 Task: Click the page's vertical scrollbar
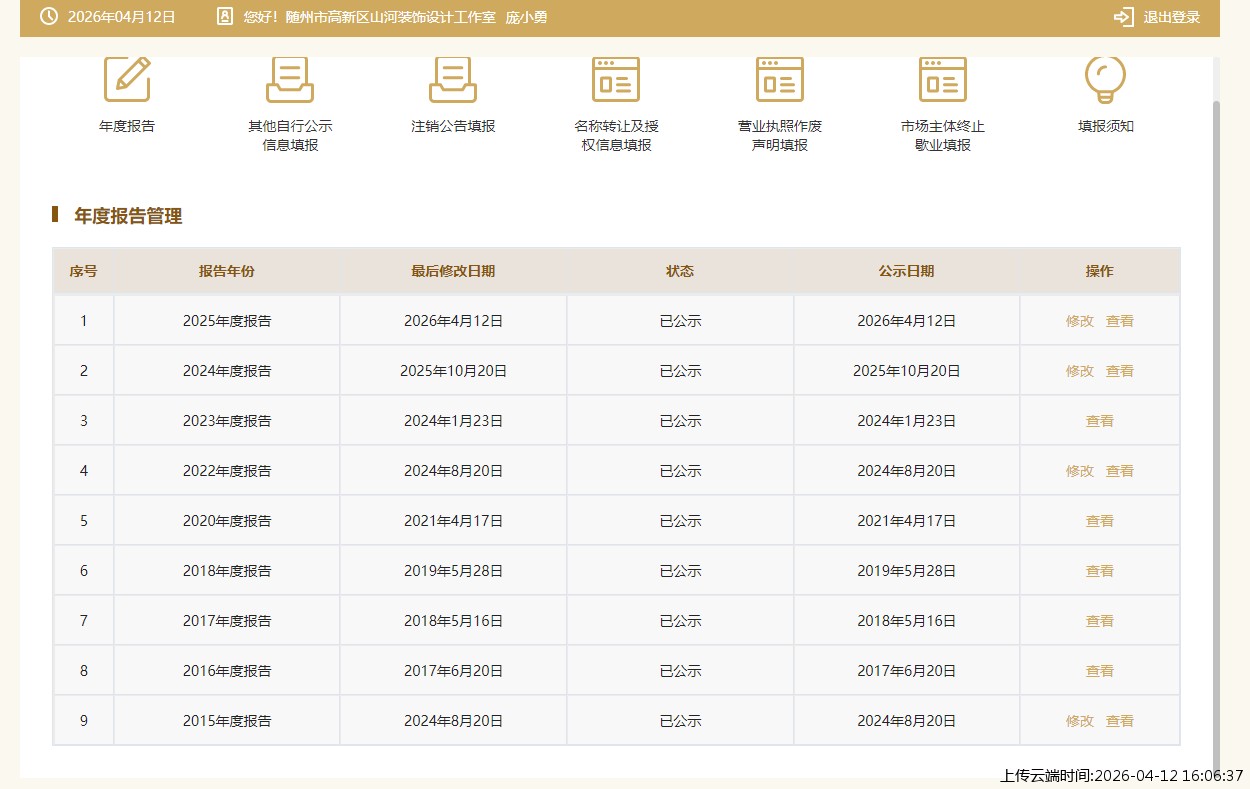click(1216, 400)
